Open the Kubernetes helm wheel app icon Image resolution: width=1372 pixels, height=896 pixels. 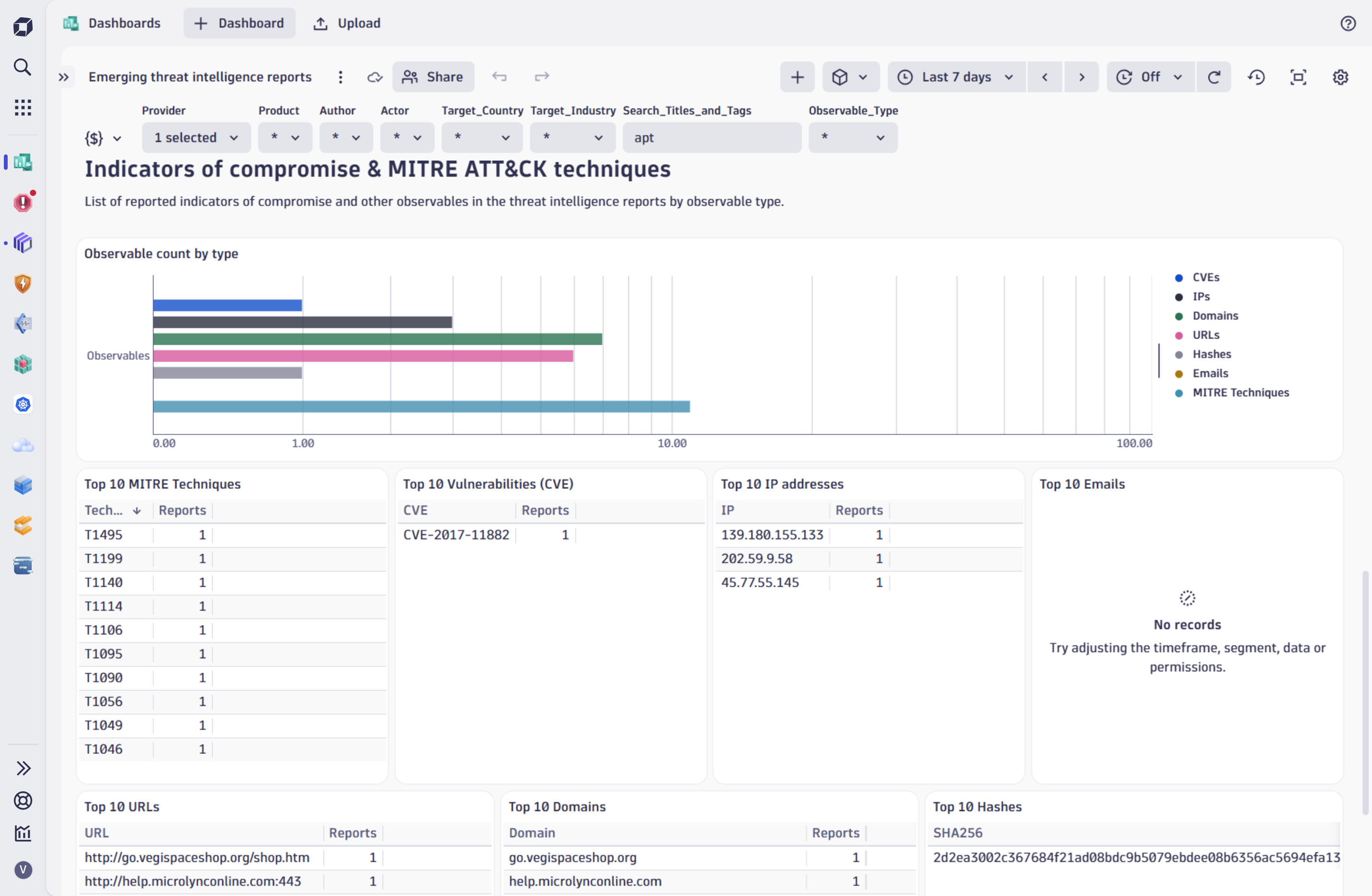23,405
